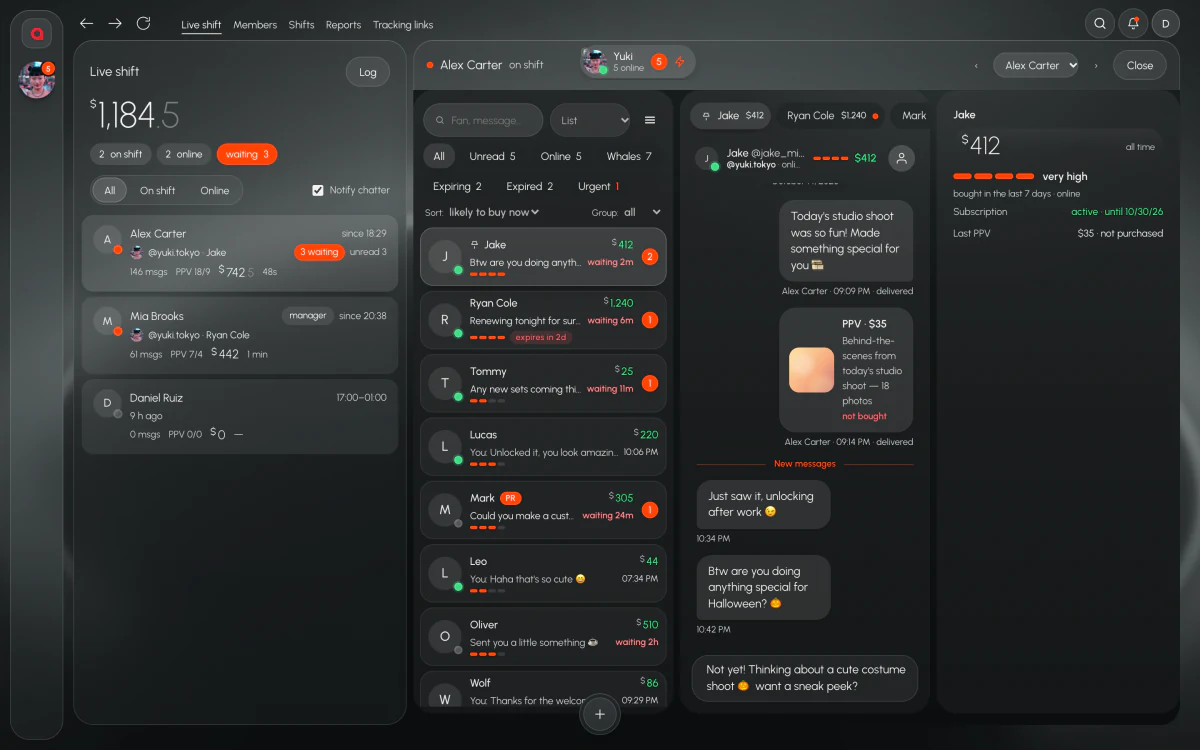Filter by Online 5
The image size is (1200, 750).
(x=561, y=156)
